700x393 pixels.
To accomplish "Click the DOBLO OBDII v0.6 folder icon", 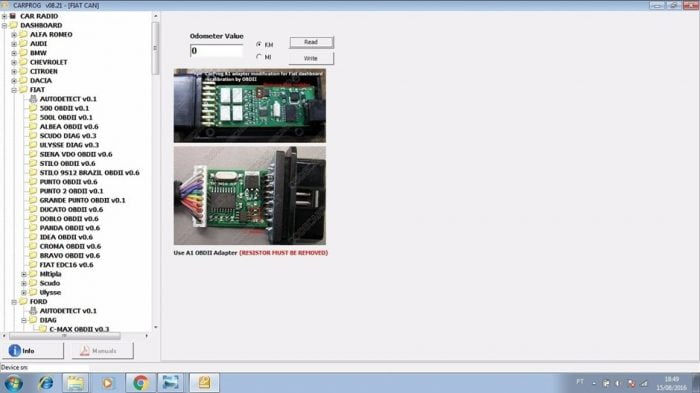I will [33, 219].
